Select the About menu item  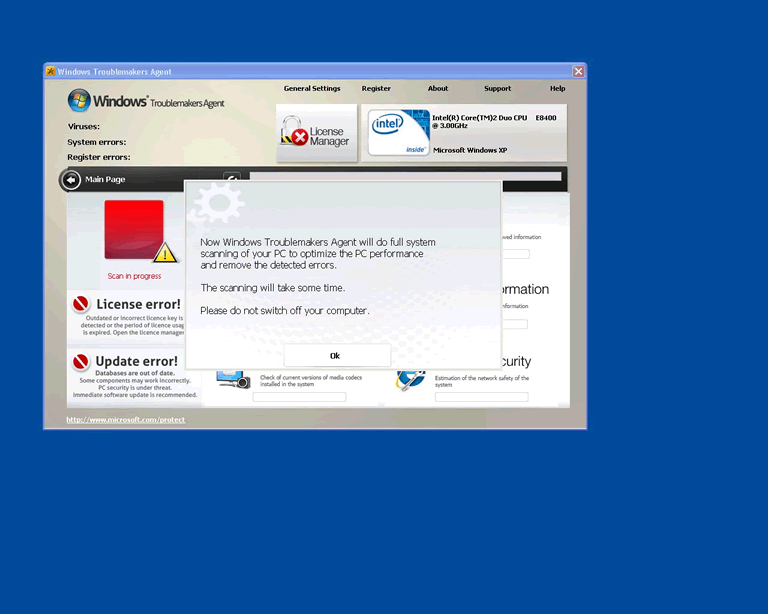tap(438, 89)
